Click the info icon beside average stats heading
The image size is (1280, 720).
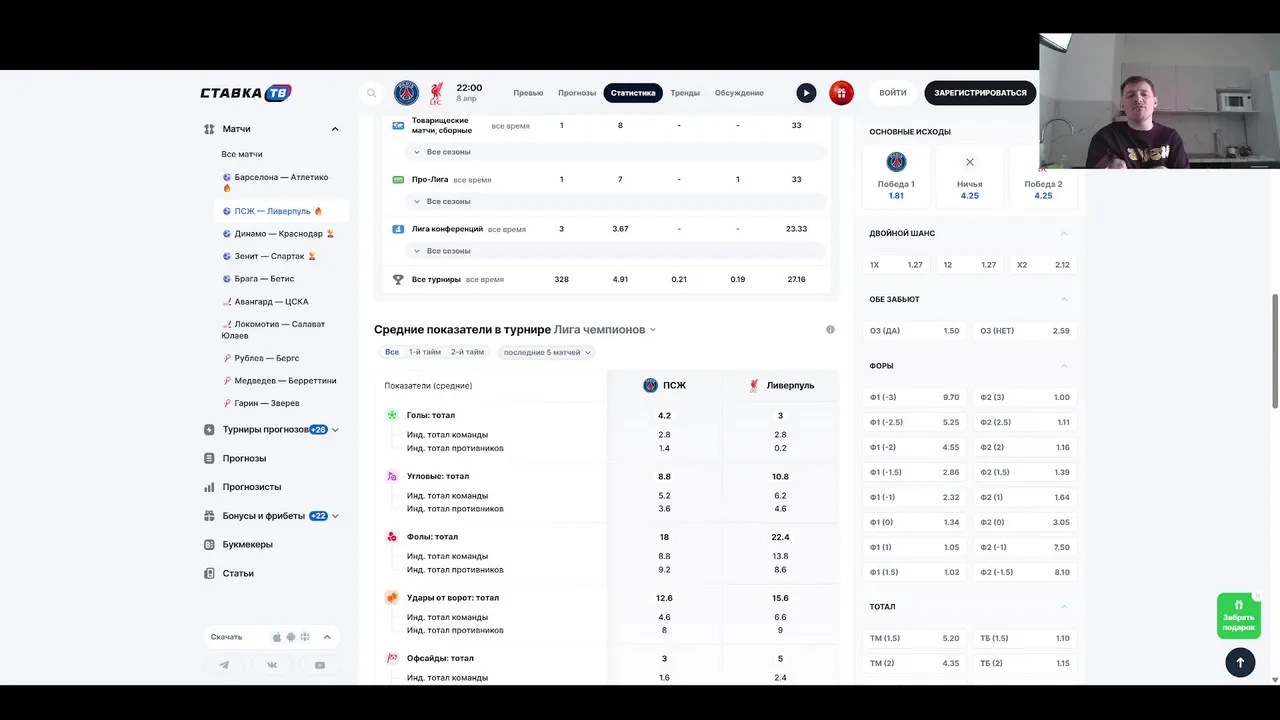830,329
